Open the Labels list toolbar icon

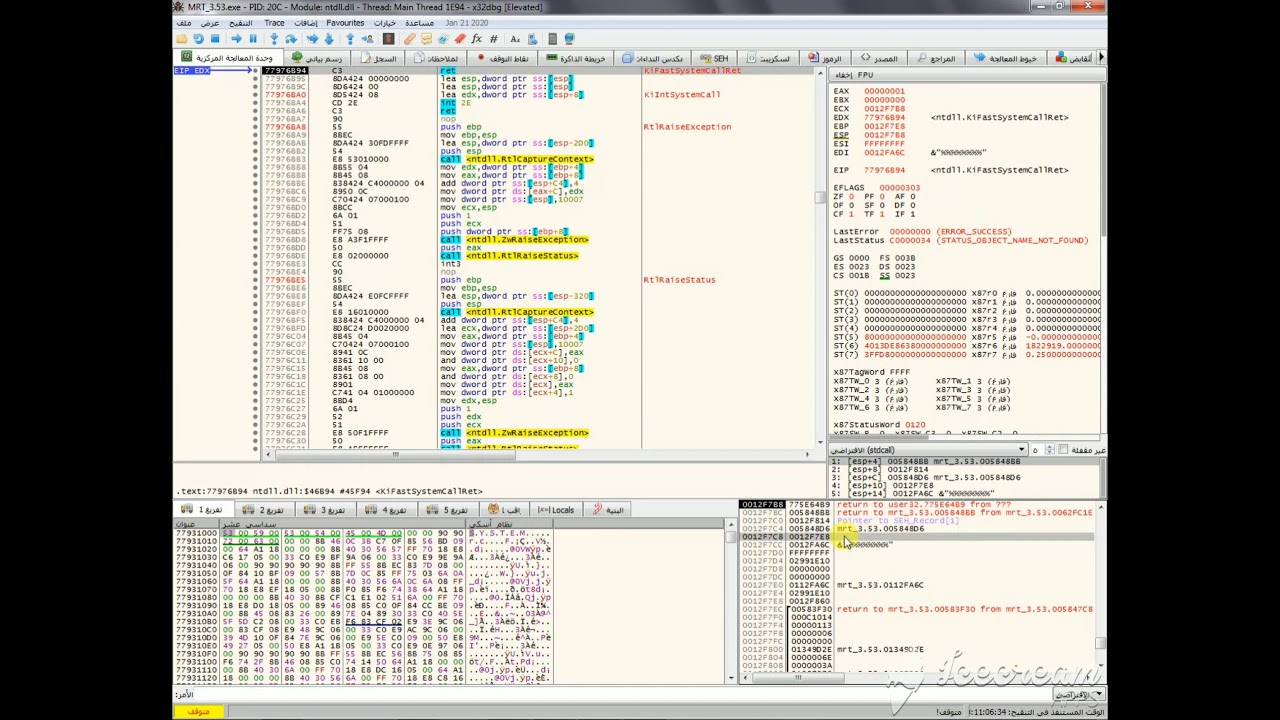pyautogui.click(x=442, y=39)
